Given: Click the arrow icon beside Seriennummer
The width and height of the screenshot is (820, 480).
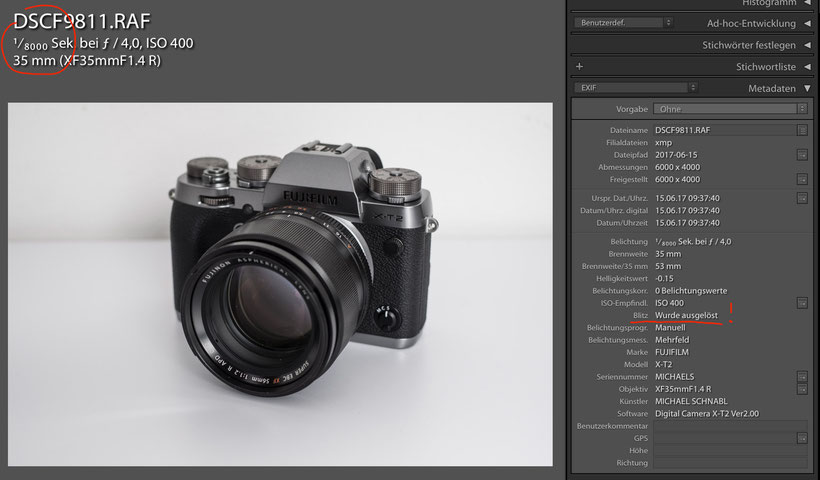Looking at the screenshot, I should click(x=802, y=376).
